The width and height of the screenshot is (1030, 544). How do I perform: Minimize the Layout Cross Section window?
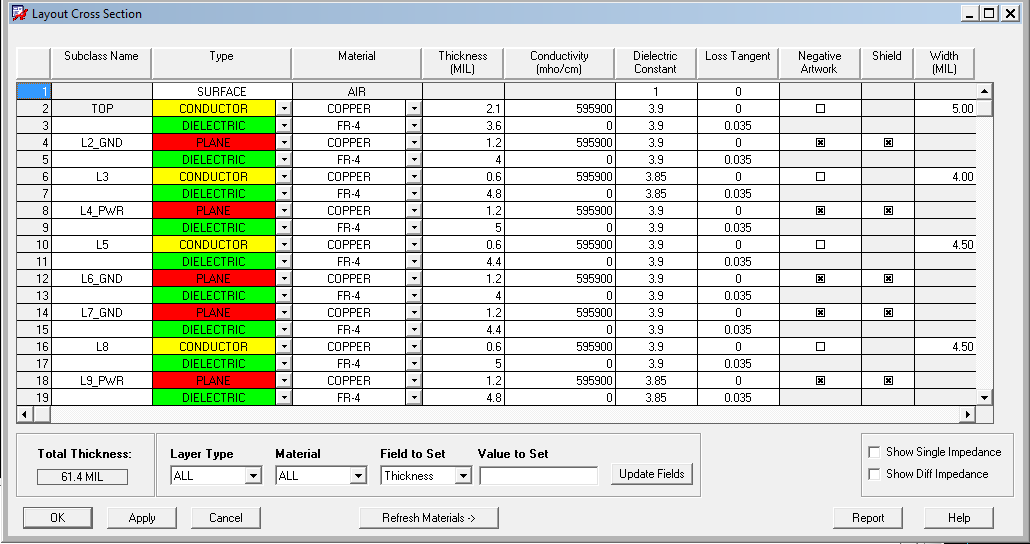(970, 13)
